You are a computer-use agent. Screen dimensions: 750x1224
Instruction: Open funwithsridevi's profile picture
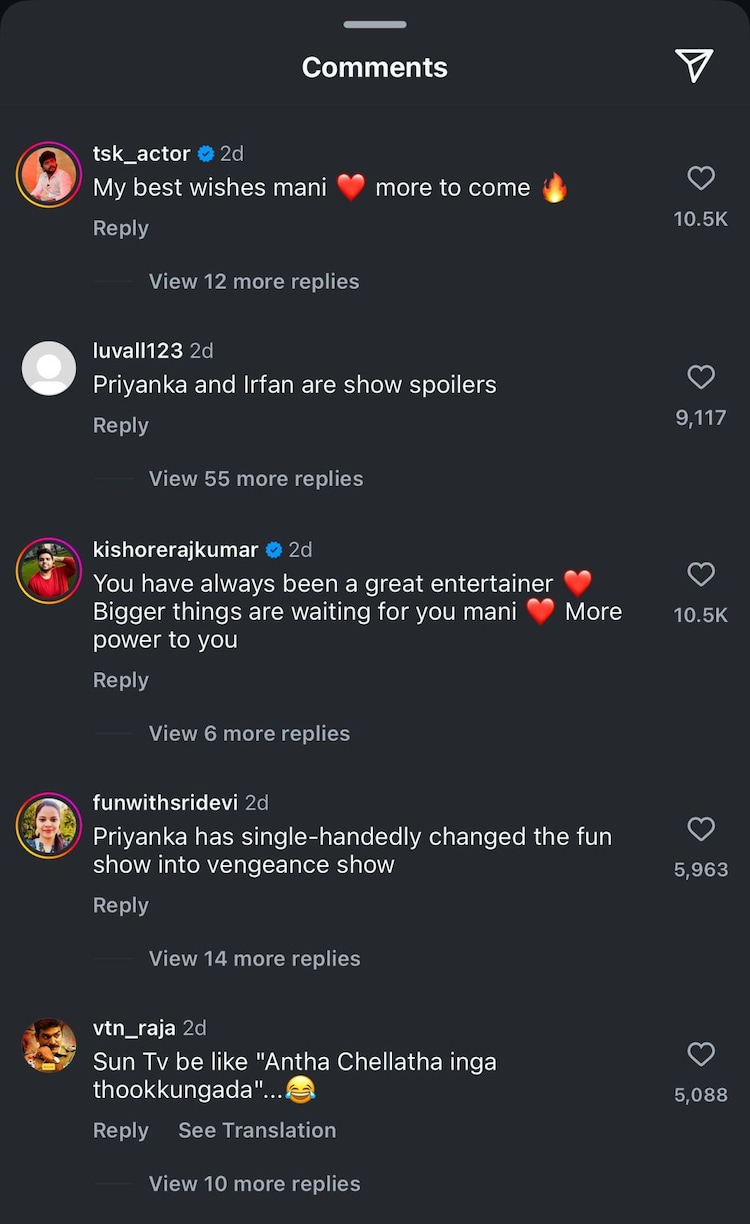click(49, 825)
